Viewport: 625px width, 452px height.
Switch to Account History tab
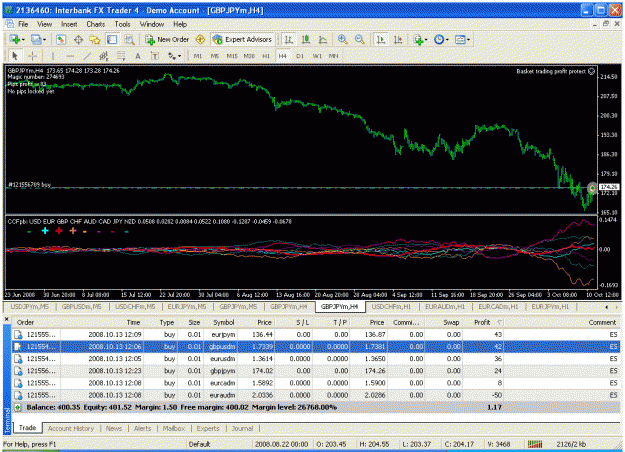point(71,428)
